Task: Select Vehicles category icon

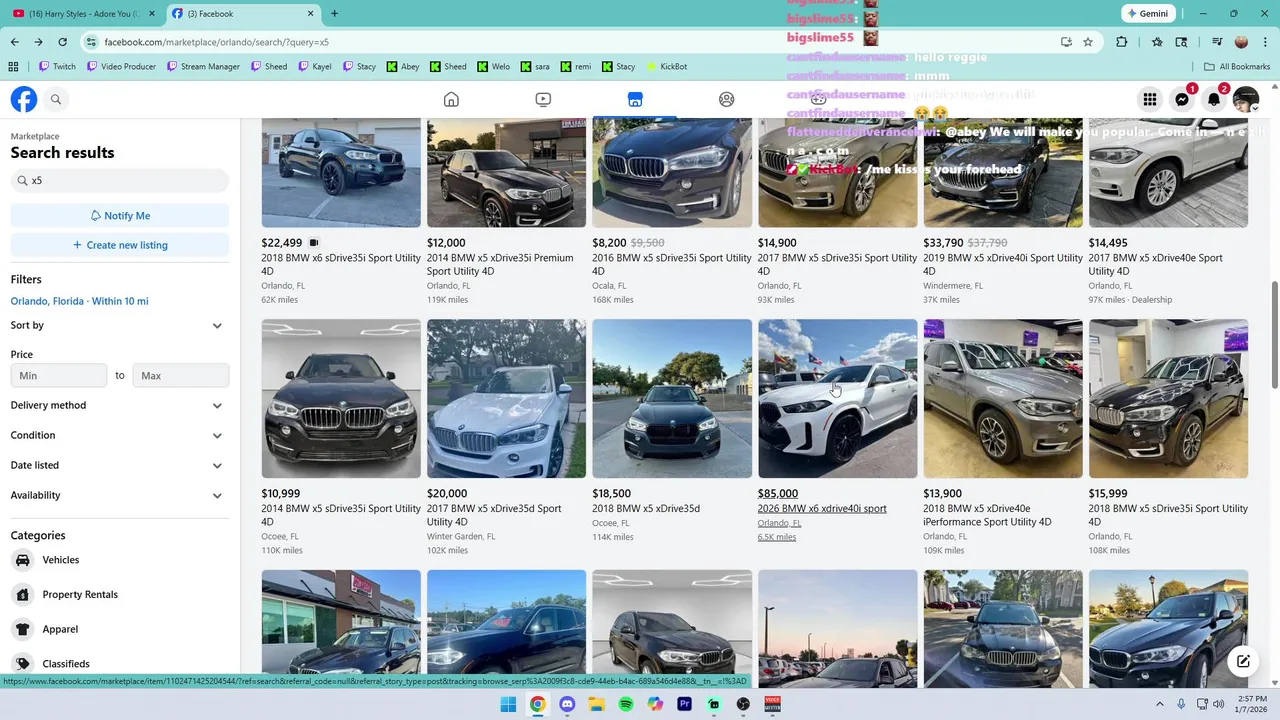Action: point(22,560)
